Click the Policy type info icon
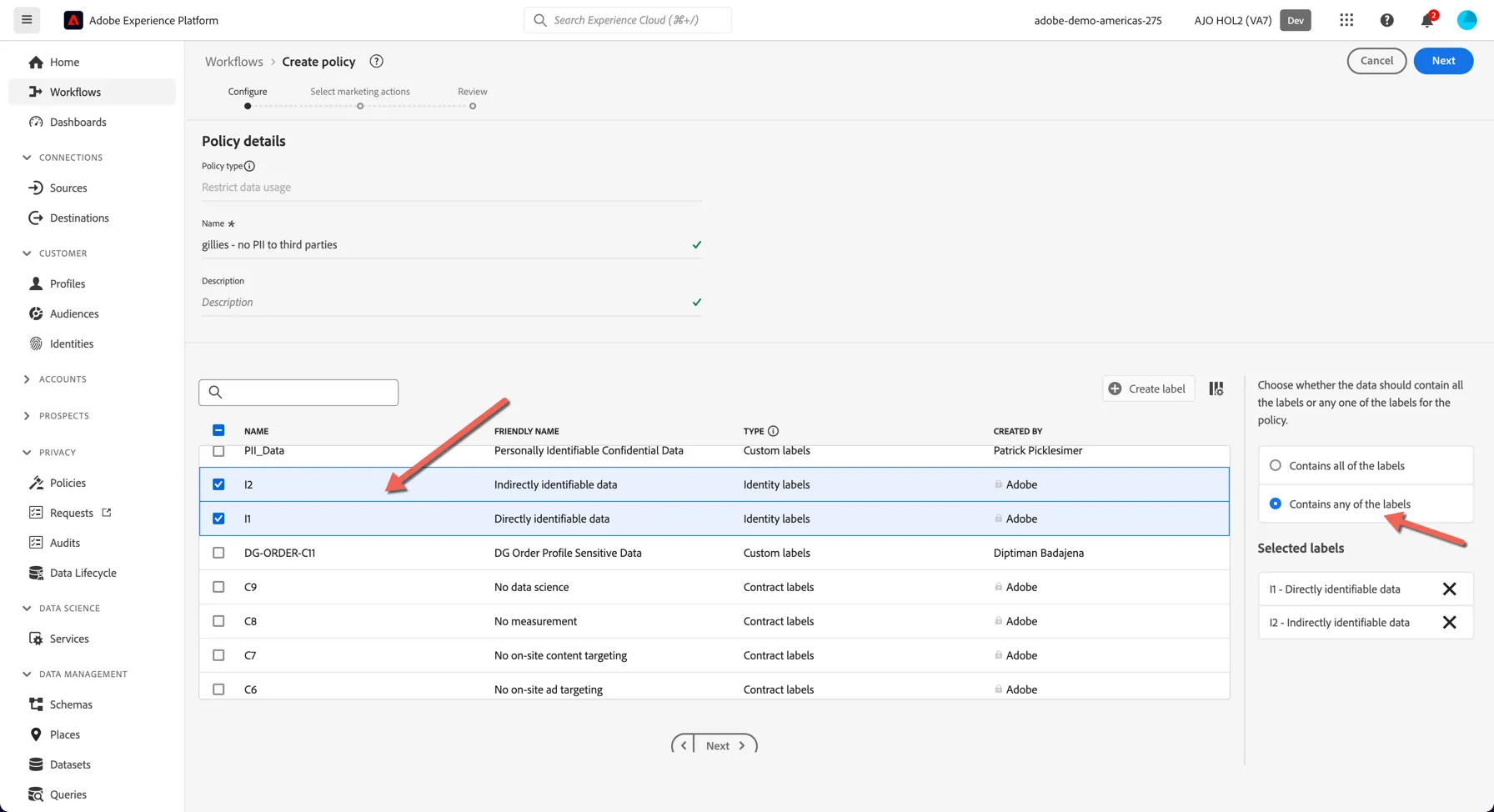This screenshot has width=1494, height=812. pyautogui.click(x=249, y=166)
